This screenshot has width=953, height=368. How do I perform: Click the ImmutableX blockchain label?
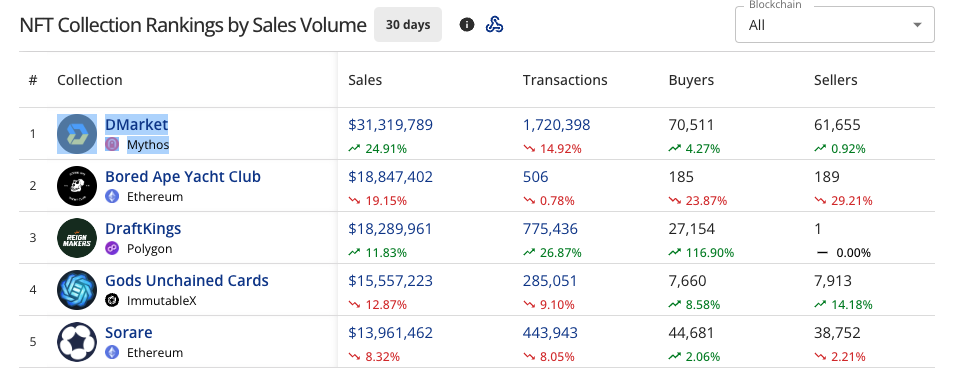pos(162,300)
